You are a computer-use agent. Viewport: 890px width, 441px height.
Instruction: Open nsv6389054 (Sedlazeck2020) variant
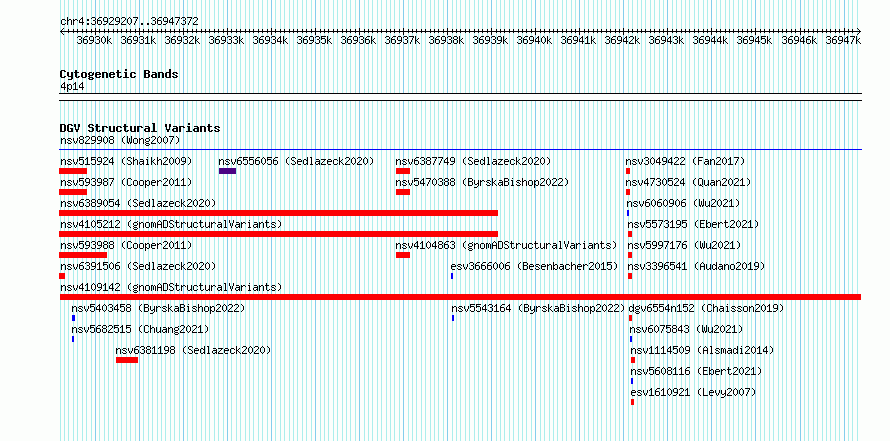tap(138, 203)
